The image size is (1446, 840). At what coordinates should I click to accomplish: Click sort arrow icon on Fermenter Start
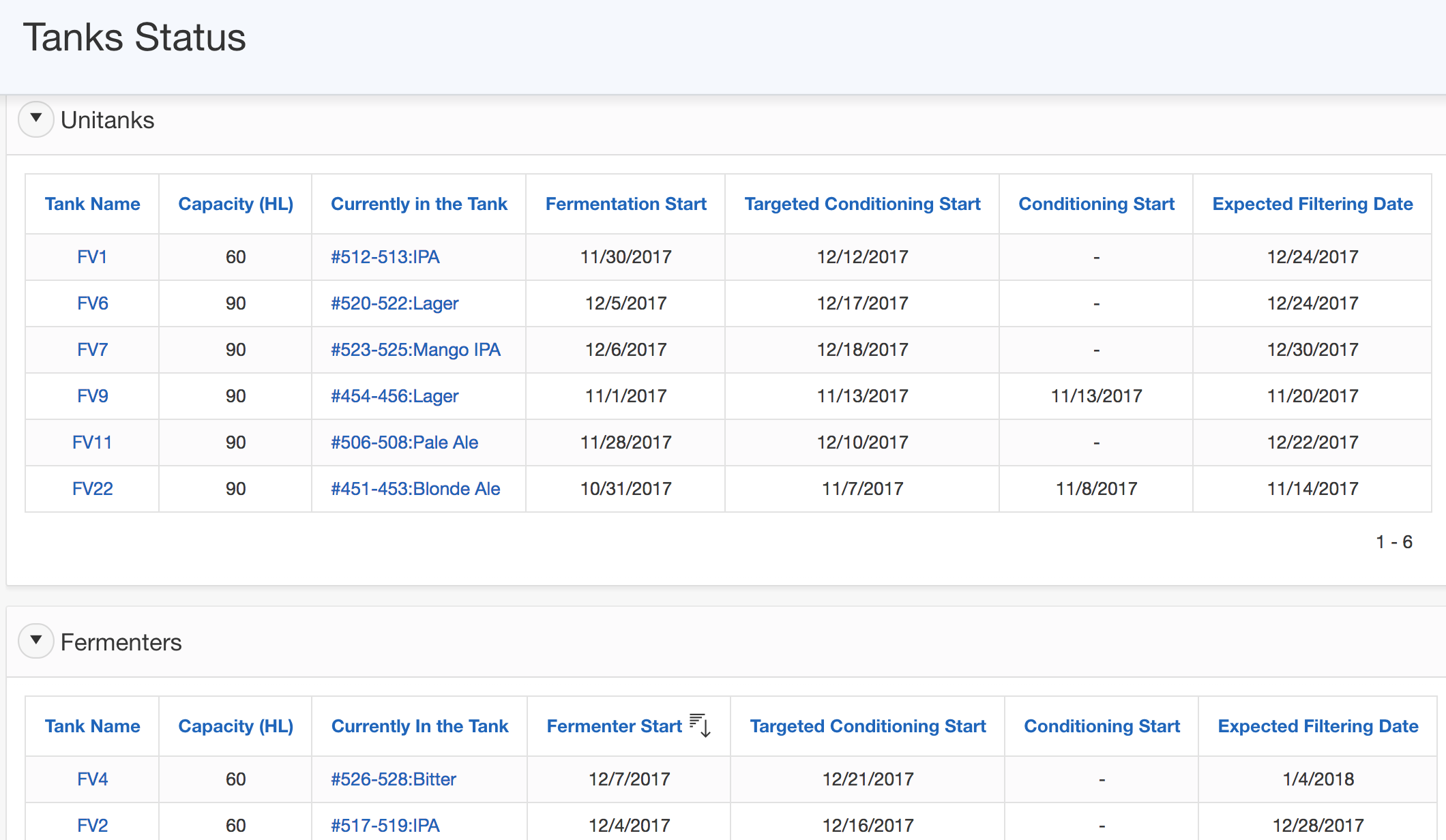(x=700, y=725)
